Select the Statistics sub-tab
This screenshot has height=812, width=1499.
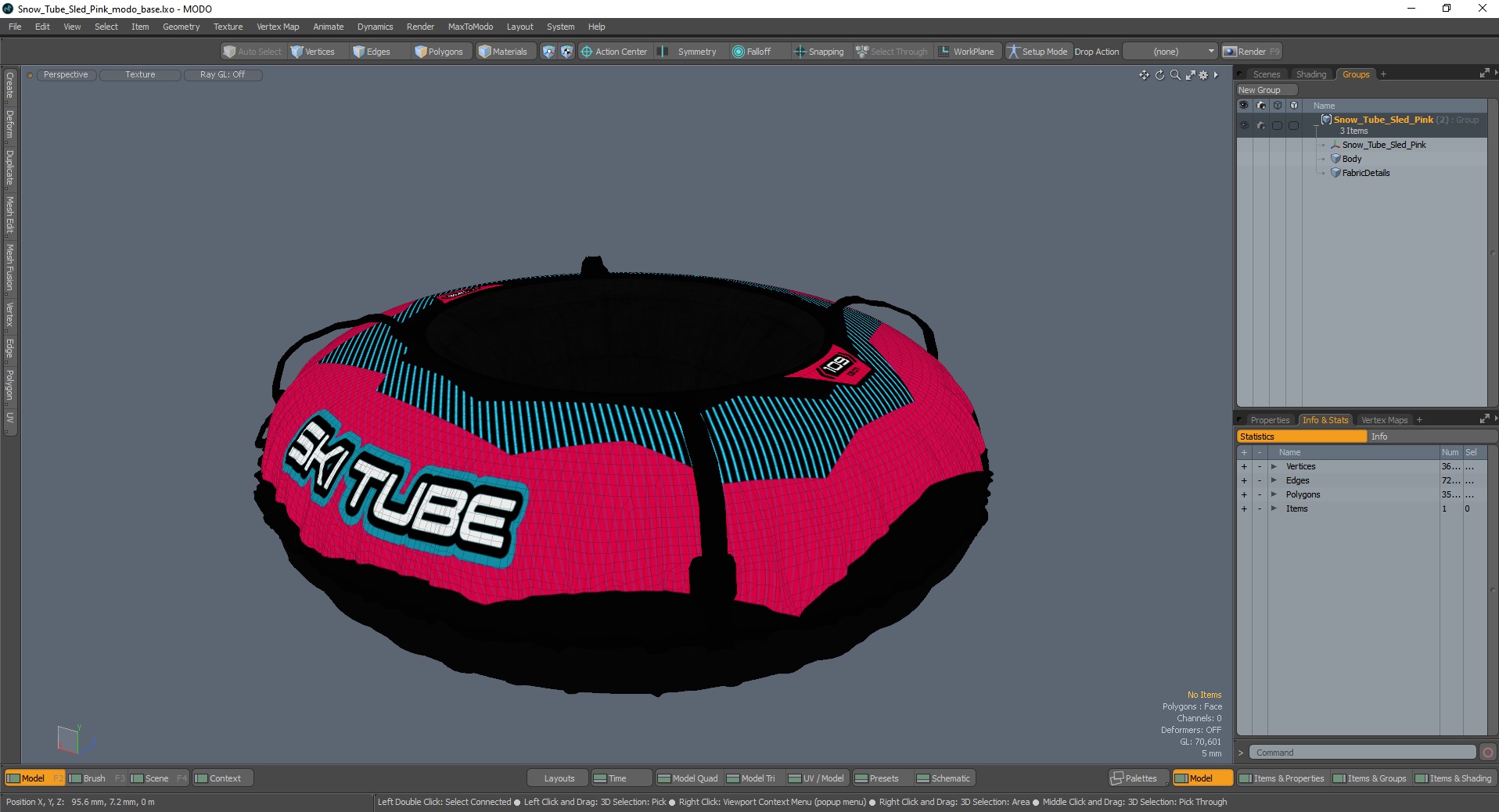coord(1302,437)
